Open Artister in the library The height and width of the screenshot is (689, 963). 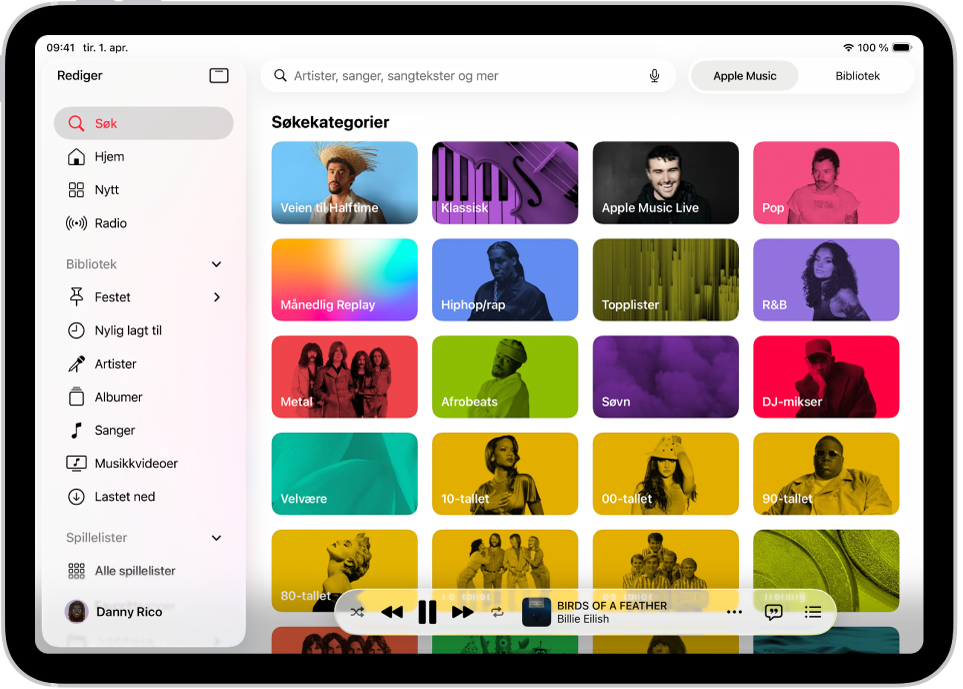pyautogui.click(x=144, y=364)
